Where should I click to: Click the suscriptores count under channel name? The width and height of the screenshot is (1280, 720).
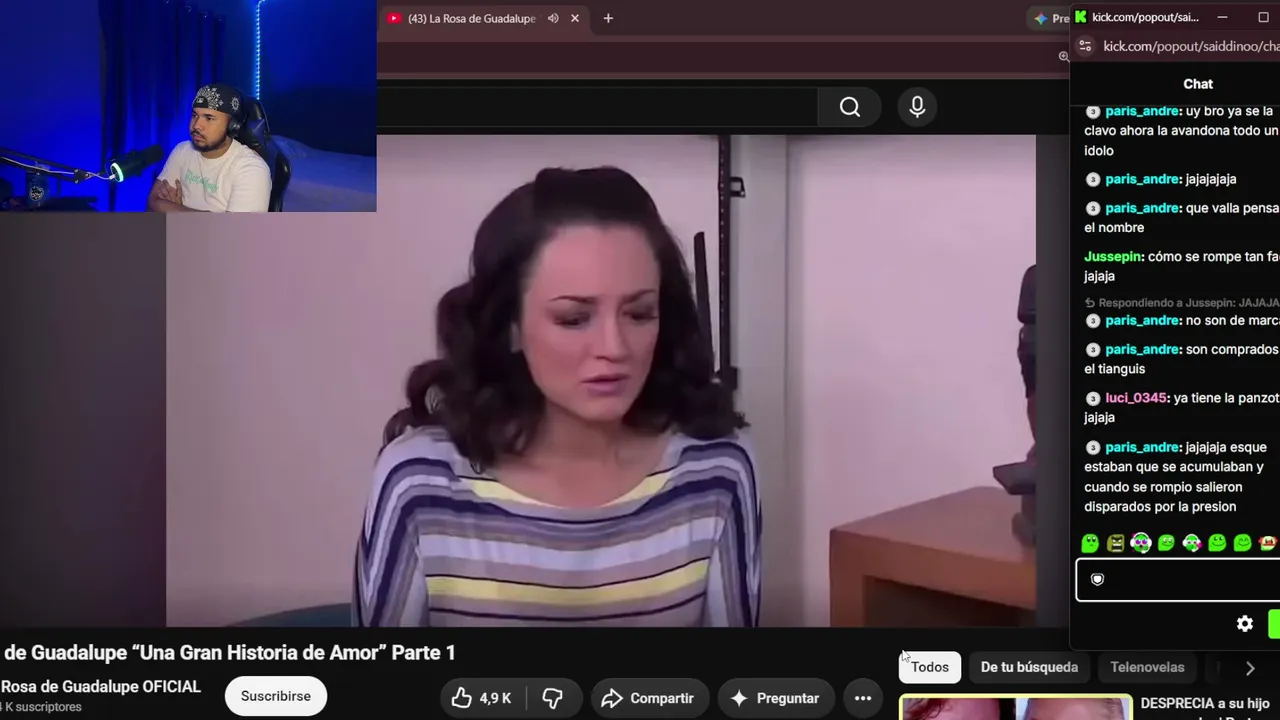click(x=41, y=707)
